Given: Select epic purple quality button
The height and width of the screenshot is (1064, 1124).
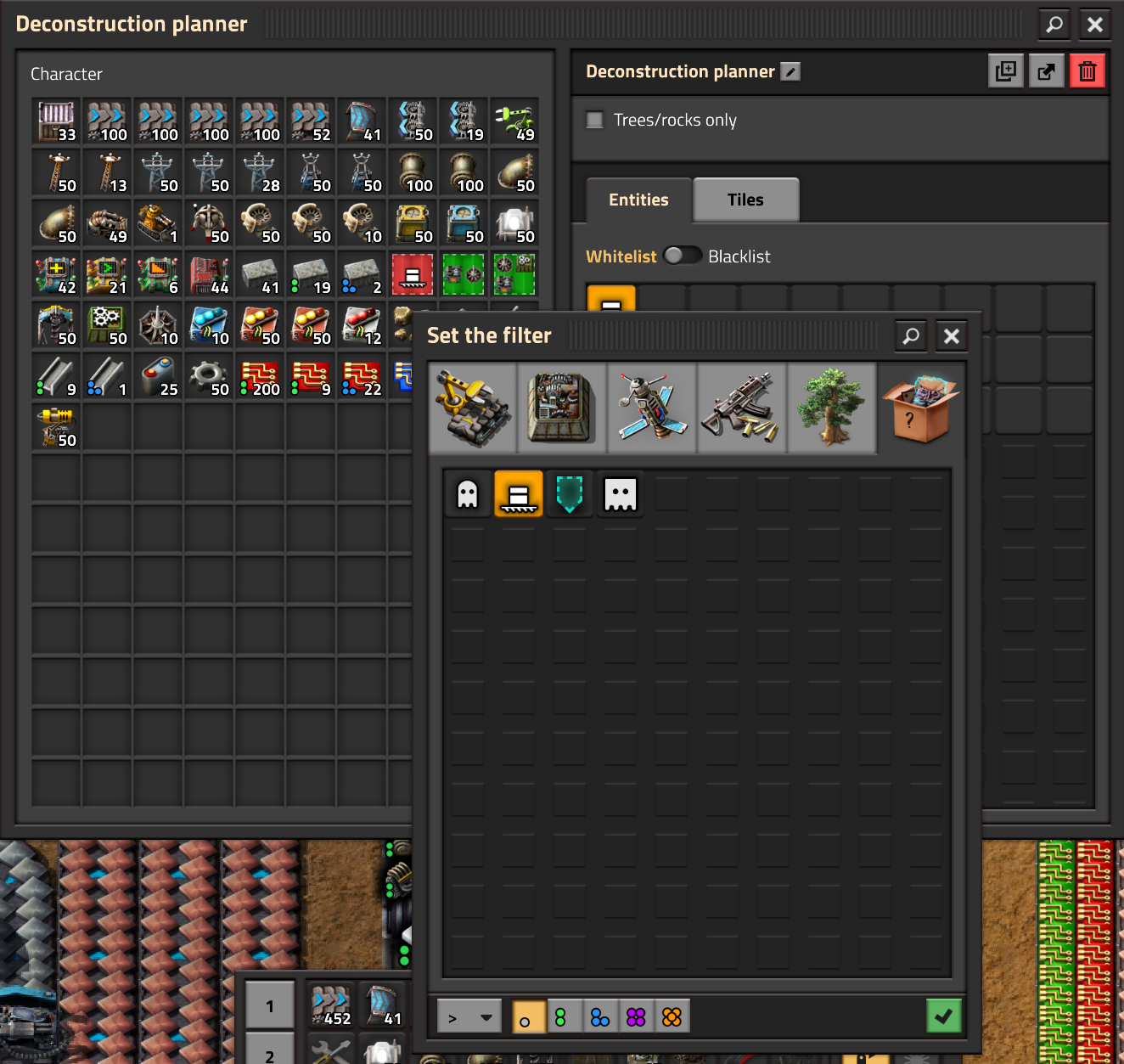Looking at the screenshot, I should (636, 1016).
